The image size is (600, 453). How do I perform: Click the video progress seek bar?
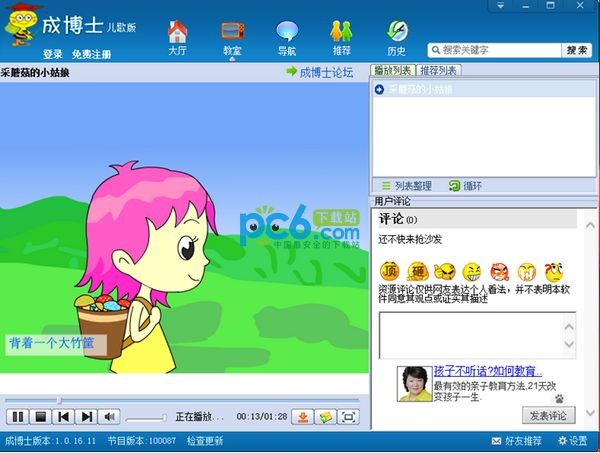click(182, 400)
